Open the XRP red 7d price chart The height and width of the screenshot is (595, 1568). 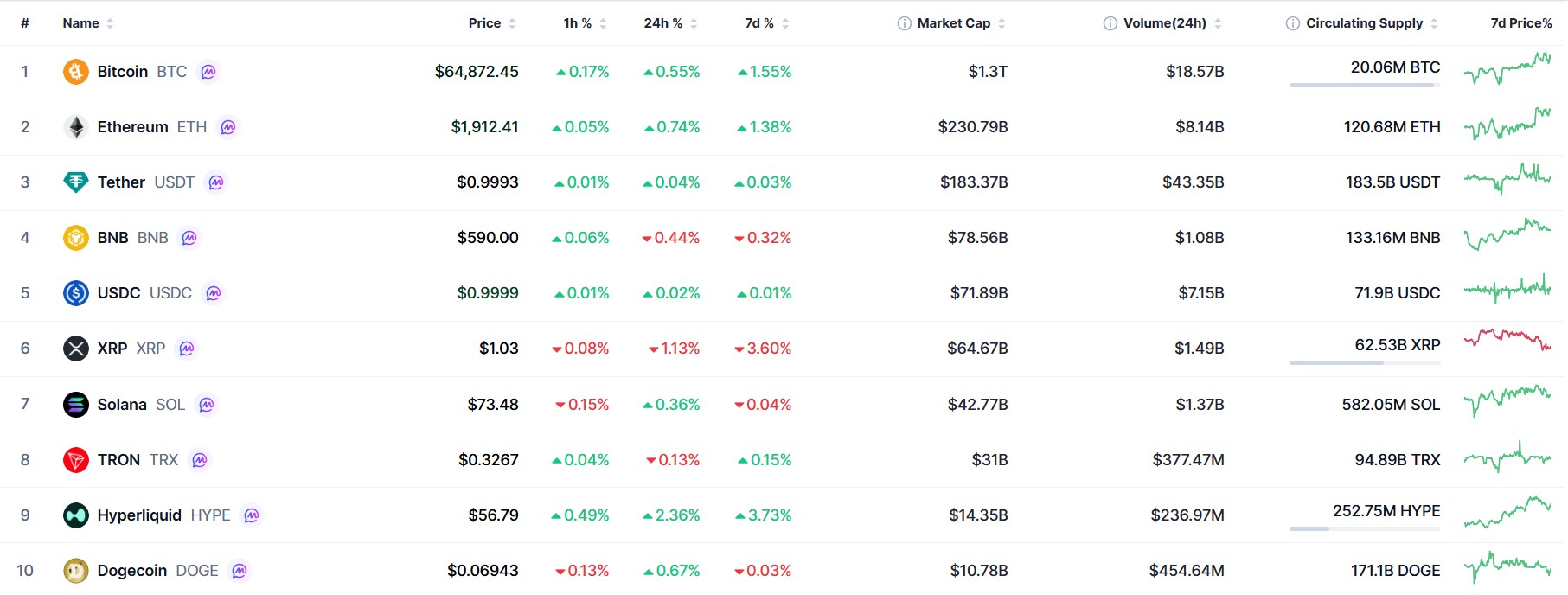coord(1507,339)
